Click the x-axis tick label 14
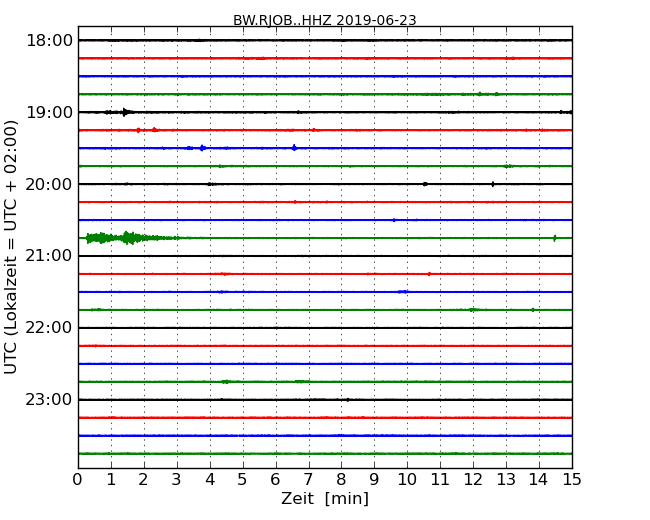The width and height of the screenshot is (650, 520). [x=539, y=479]
